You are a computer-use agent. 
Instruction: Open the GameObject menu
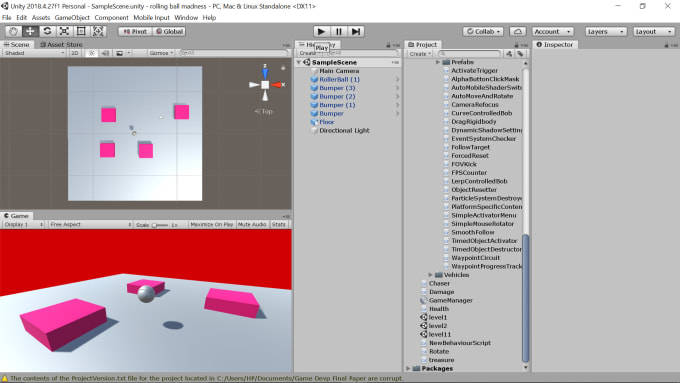[x=72, y=18]
